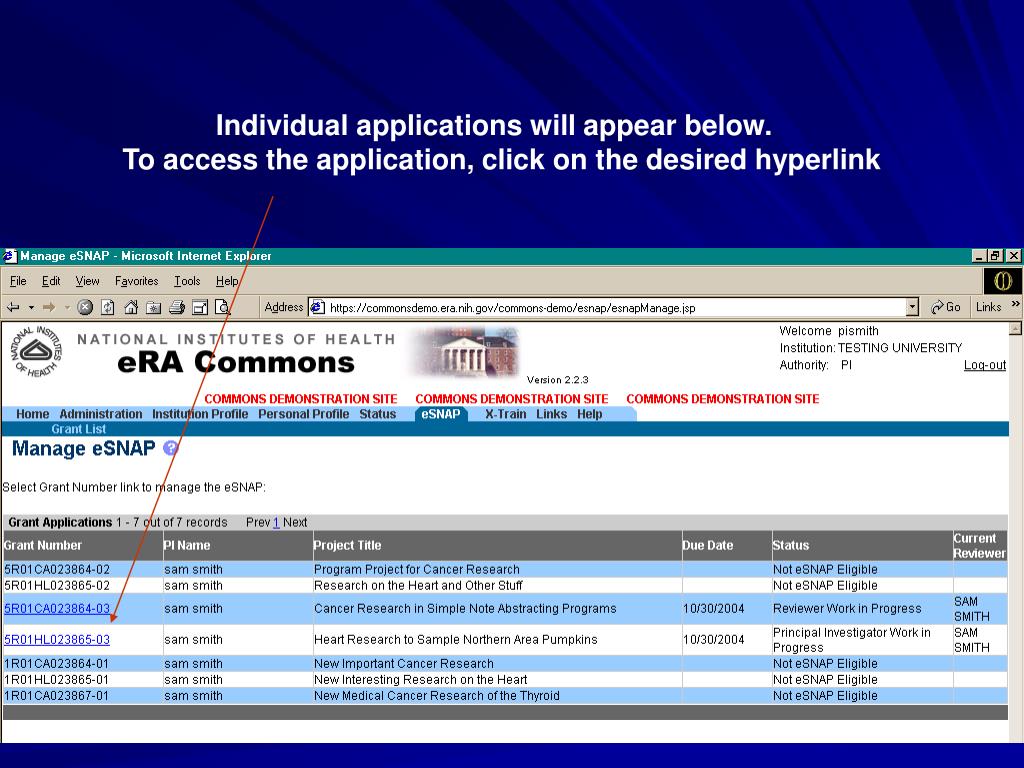The width and height of the screenshot is (1024, 768).
Task: Open the Back button history dropdown arrow
Action: [x=31, y=307]
